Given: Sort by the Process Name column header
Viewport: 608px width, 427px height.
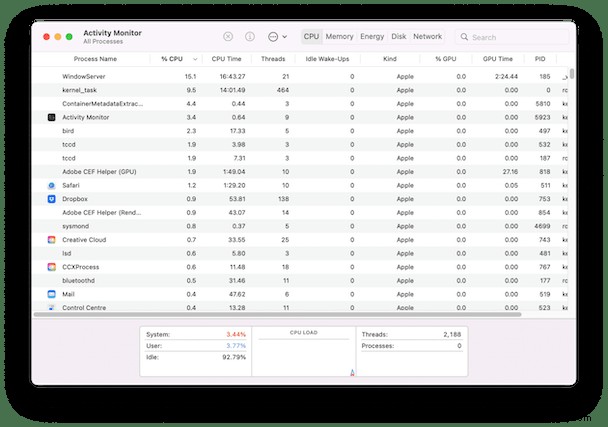Looking at the screenshot, I should (95, 59).
